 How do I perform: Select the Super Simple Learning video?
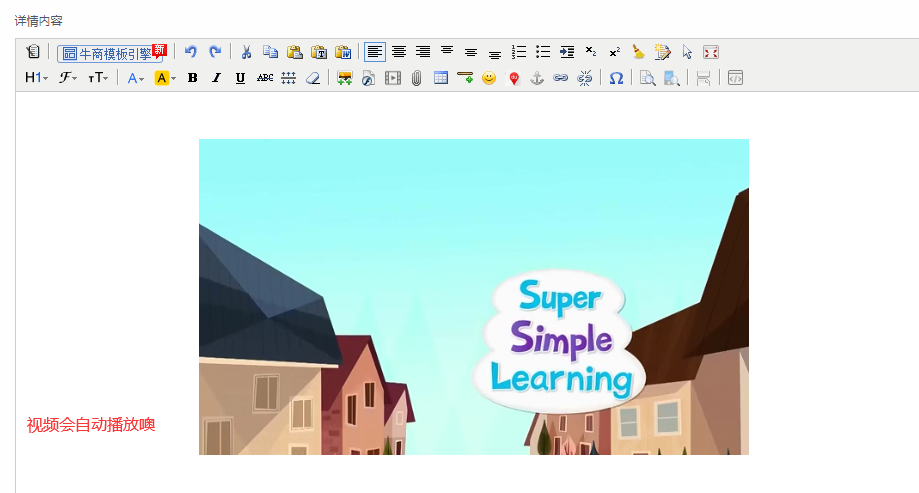[x=474, y=297]
